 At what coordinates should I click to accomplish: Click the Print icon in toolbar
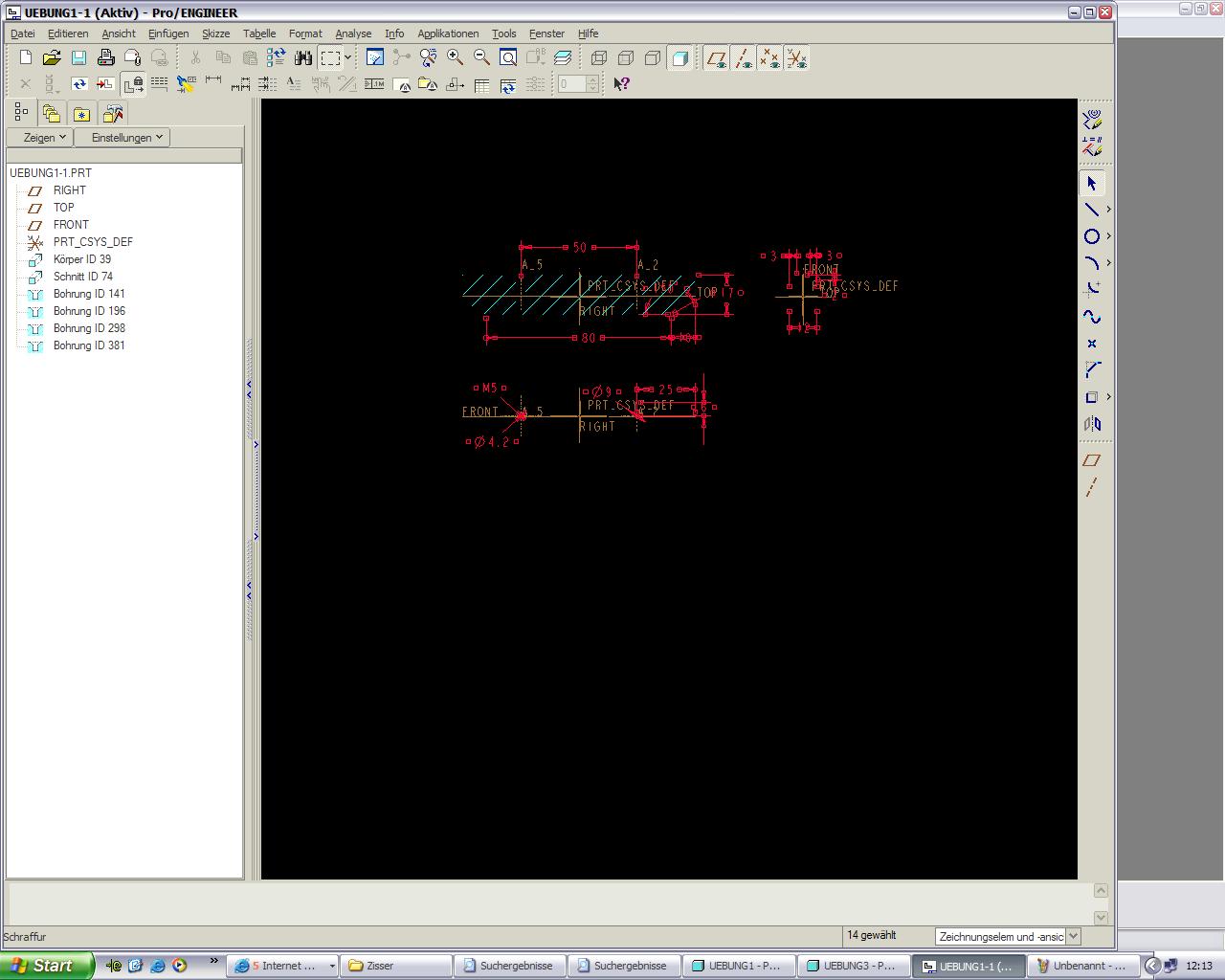105,58
